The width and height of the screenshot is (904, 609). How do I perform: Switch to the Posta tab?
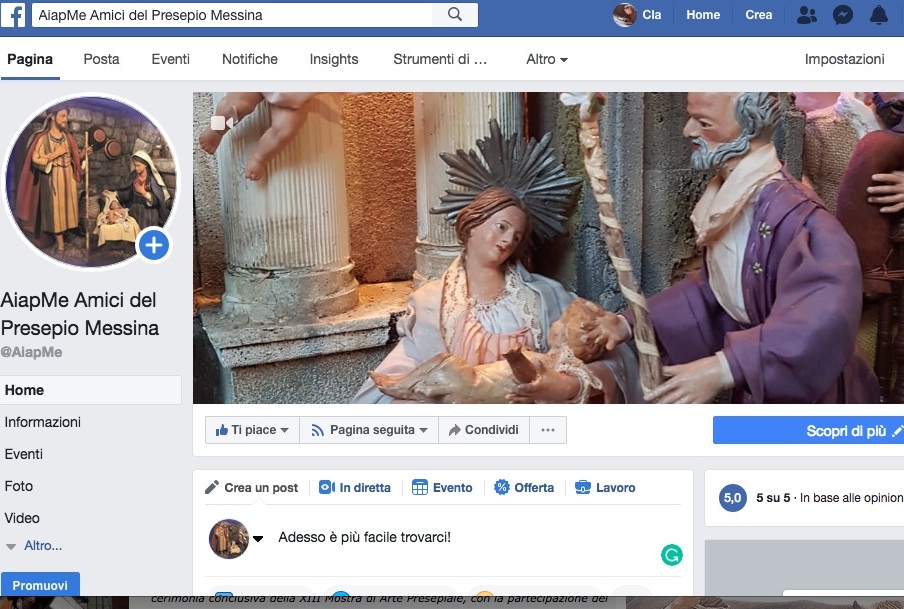tap(101, 59)
